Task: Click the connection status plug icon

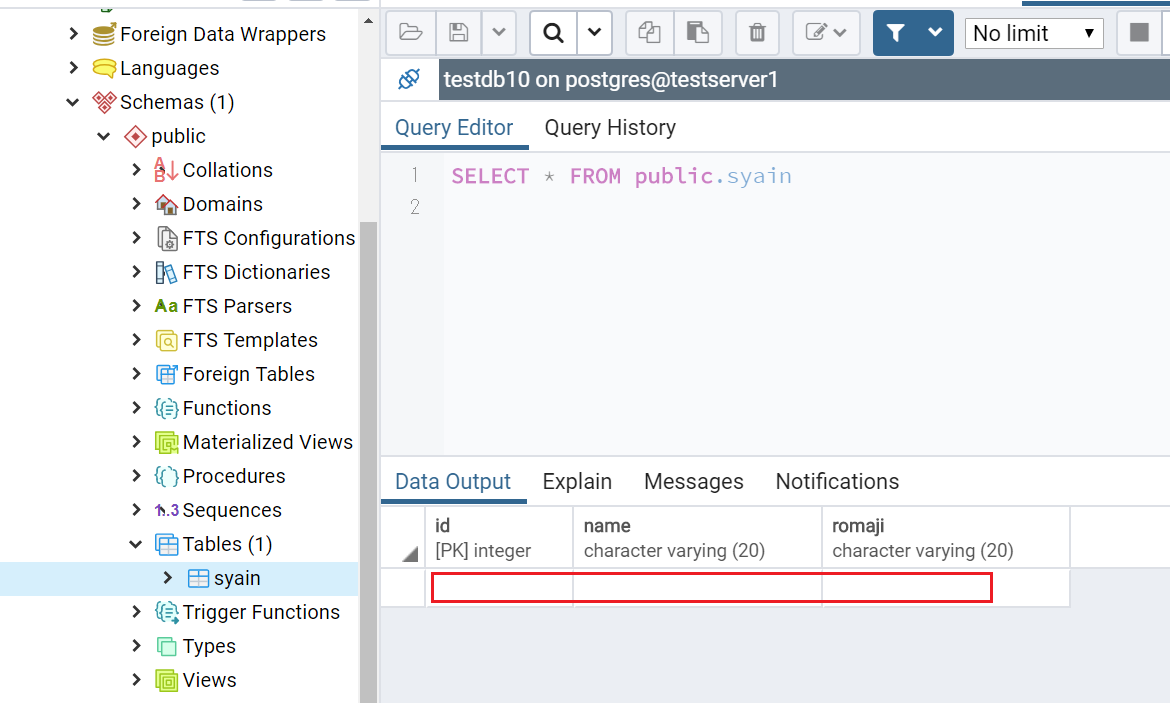Action: 409,79
